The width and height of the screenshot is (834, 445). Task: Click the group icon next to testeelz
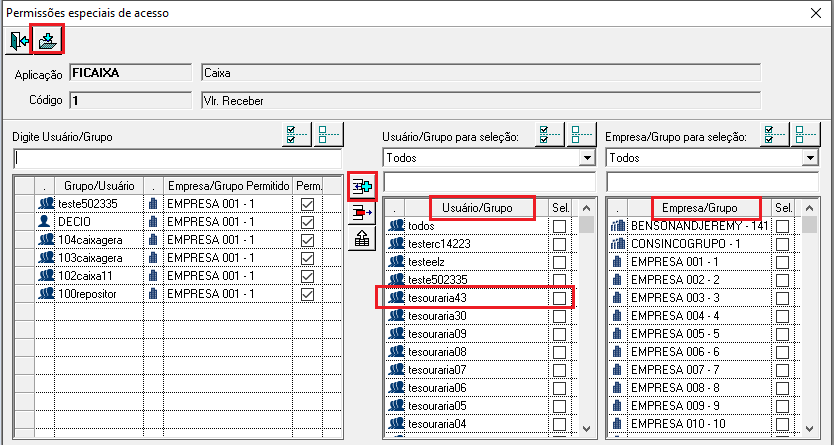396,262
